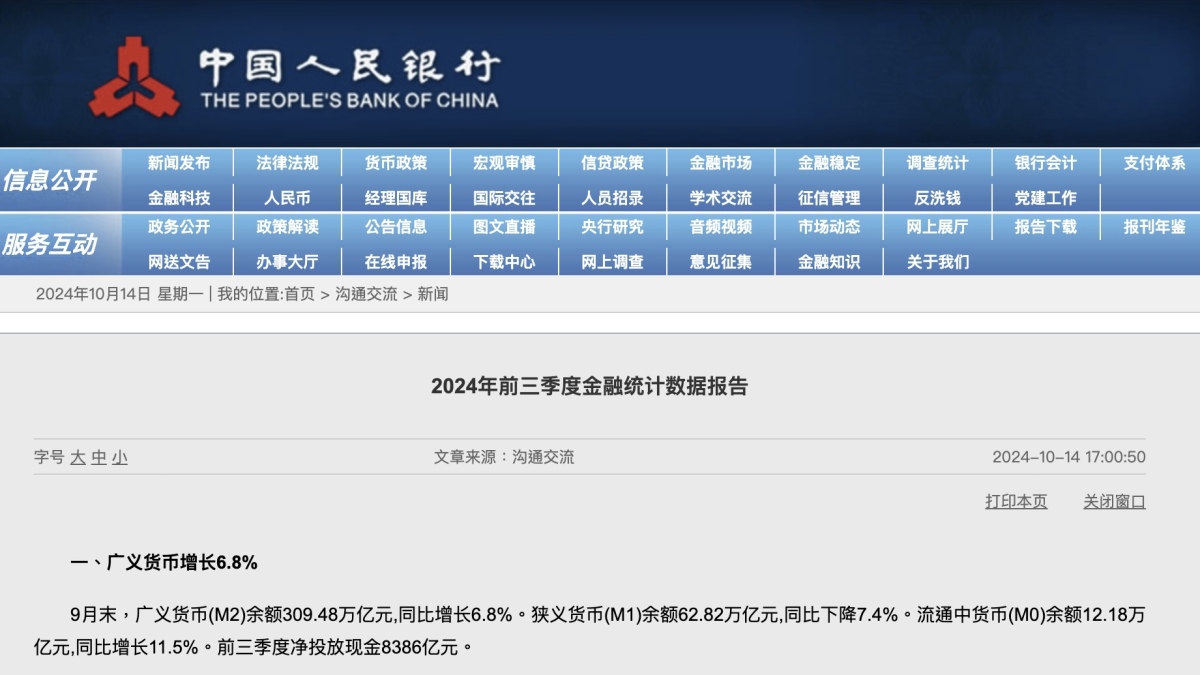Screen dimensions: 1200x675
Task: Click 沟通交流 in breadcrumb path
Action: coord(365,294)
